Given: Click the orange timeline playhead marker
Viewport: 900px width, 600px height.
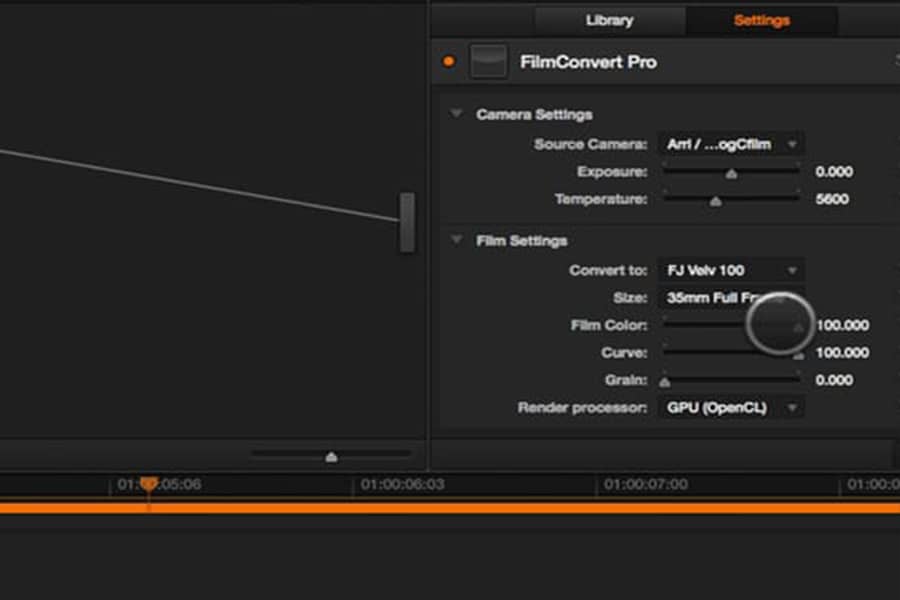Looking at the screenshot, I should [149, 485].
